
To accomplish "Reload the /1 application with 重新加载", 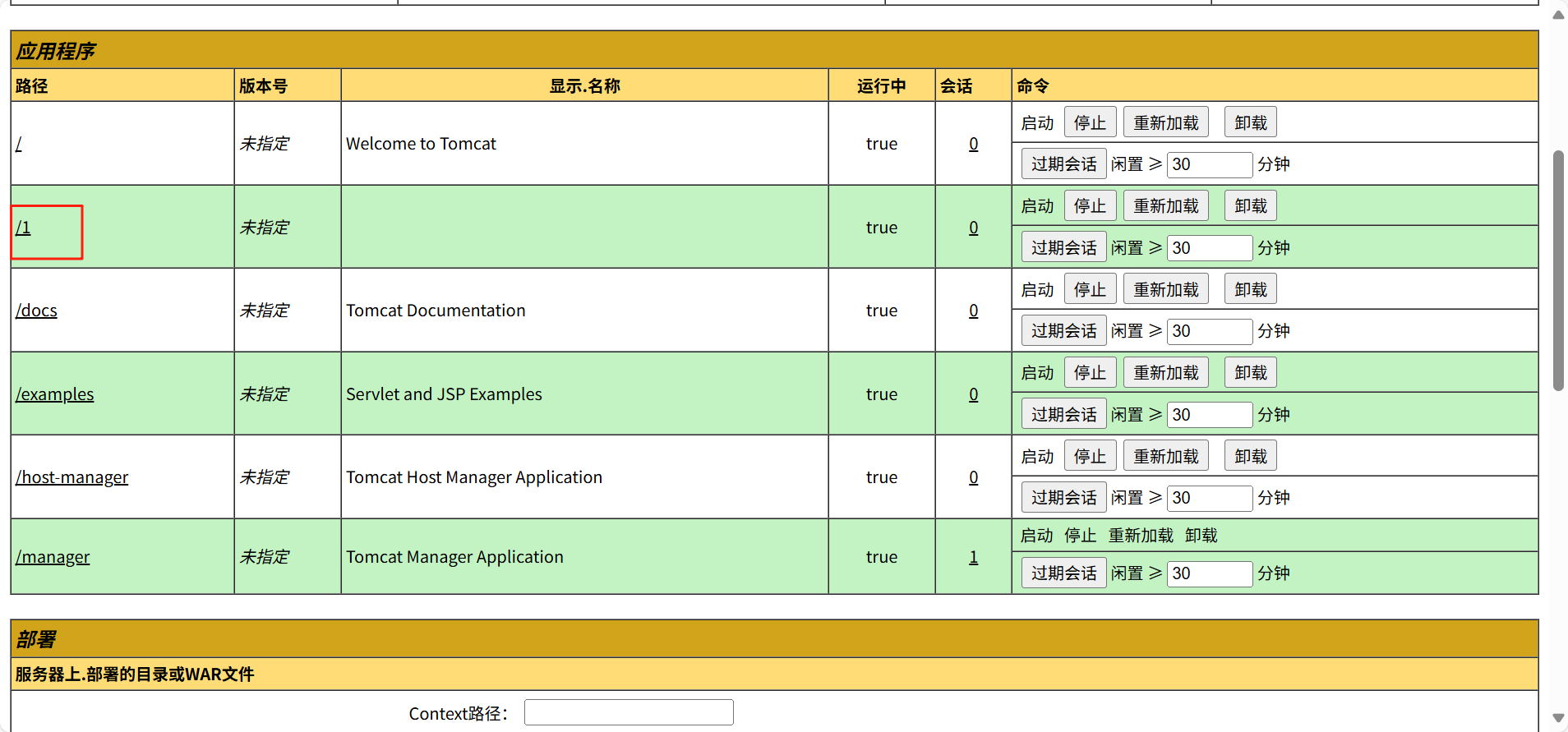I will click(1166, 205).
